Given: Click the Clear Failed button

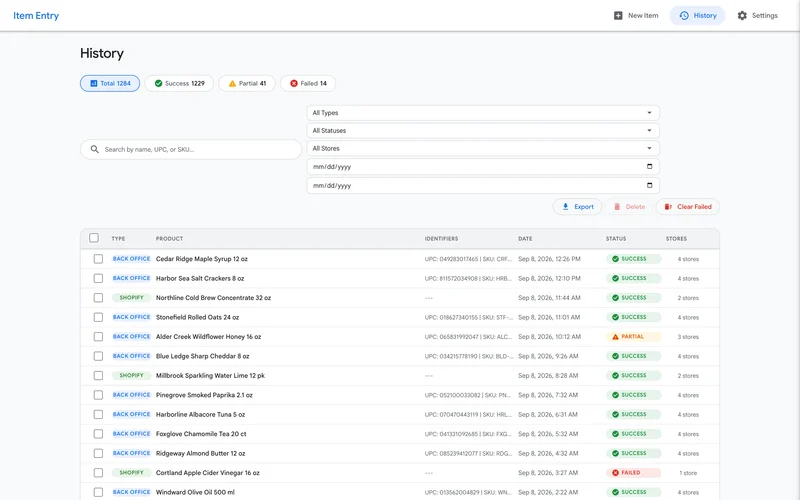Looking at the screenshot, I should pyautogui.click(x=688, y=207).
